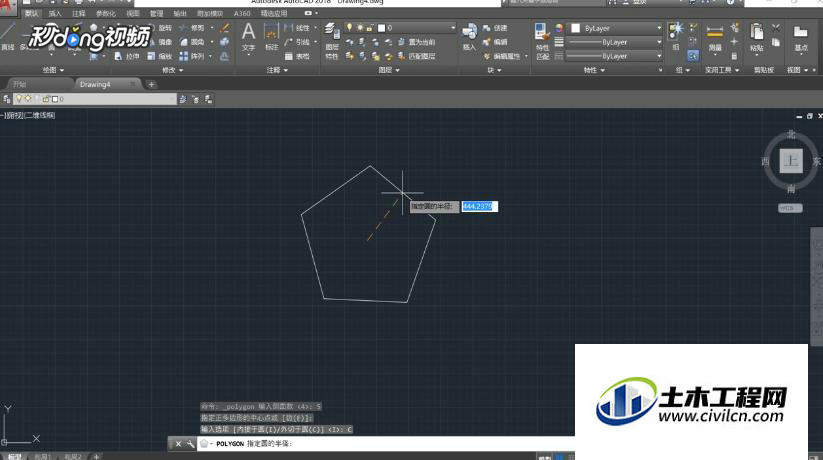This screenshot has height=460, width=823.
Task: Click the Explode tool icon
Action: click(225, 42)
